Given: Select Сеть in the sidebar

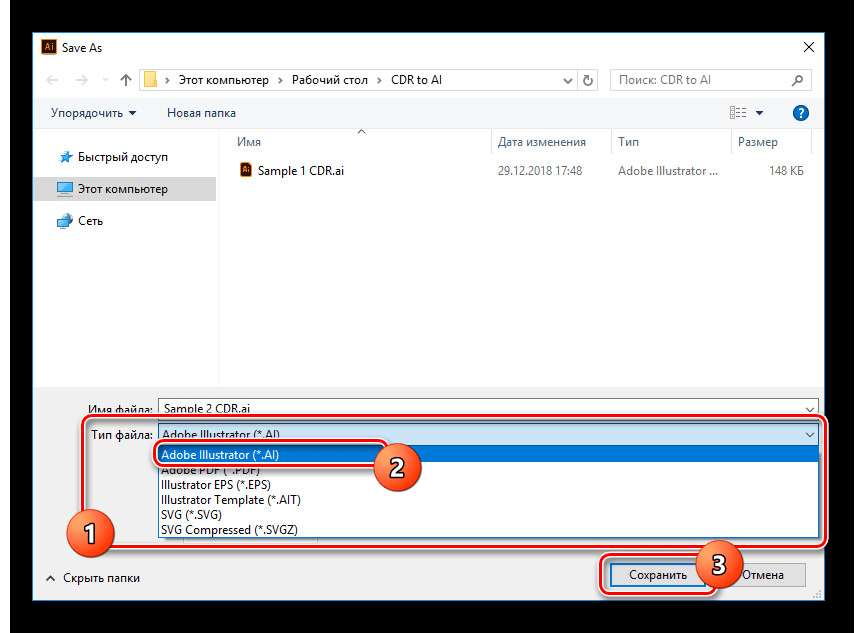Looking at the screenshot, I should tap(80, 221).
